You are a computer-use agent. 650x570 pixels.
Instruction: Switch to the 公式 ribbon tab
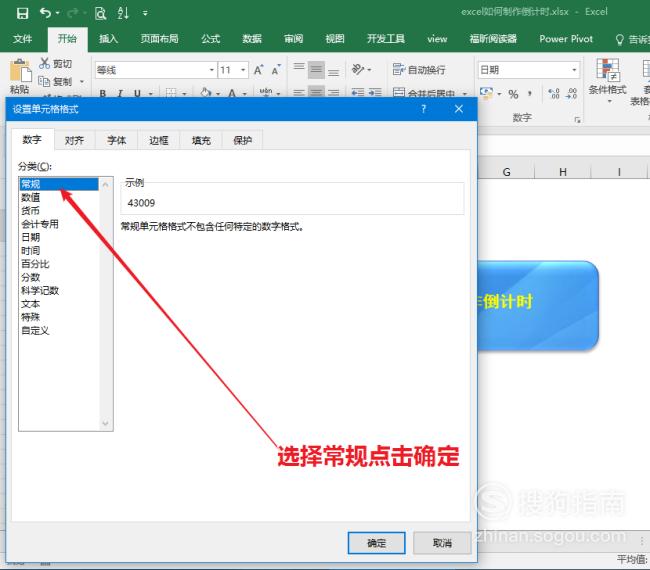211,39
